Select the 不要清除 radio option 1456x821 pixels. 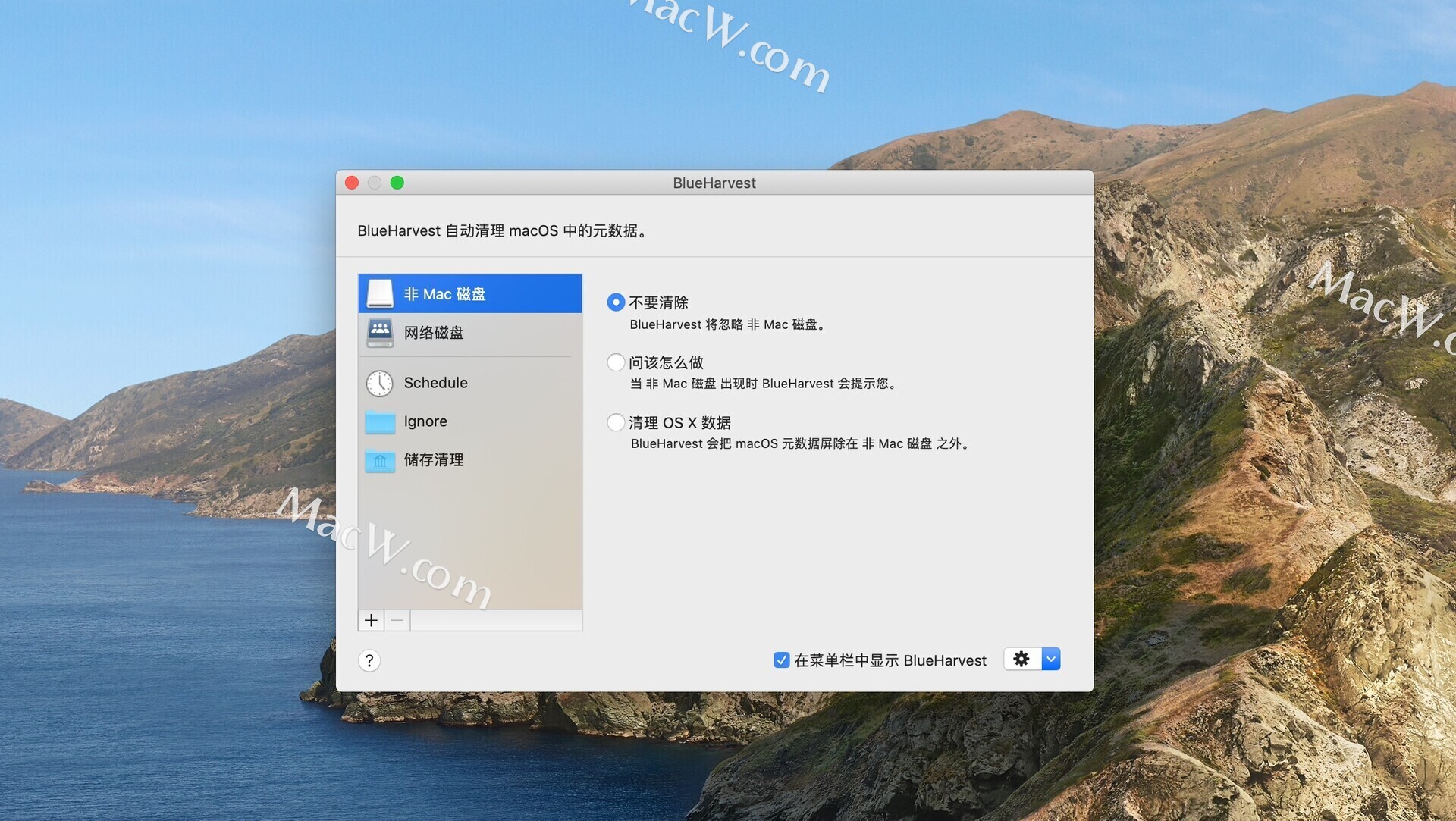(616, 302)
